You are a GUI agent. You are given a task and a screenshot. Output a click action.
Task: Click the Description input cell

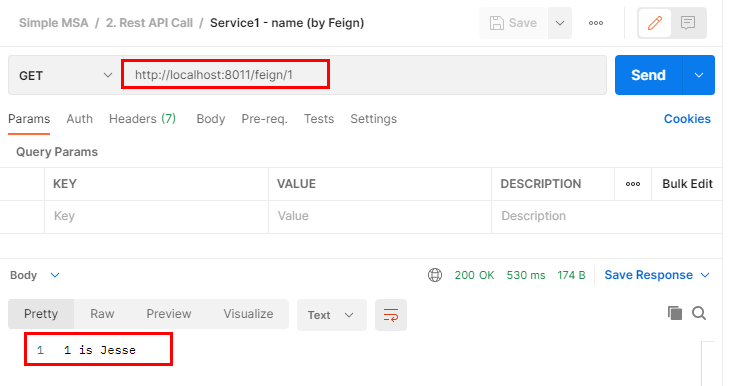[606, 216]
